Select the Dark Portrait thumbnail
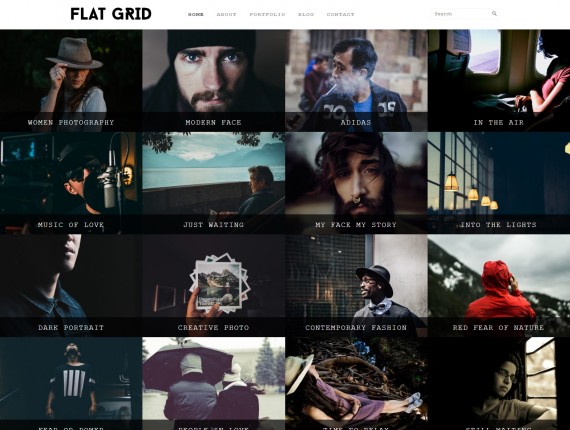570x430 pixels. [x=71, y=285]
